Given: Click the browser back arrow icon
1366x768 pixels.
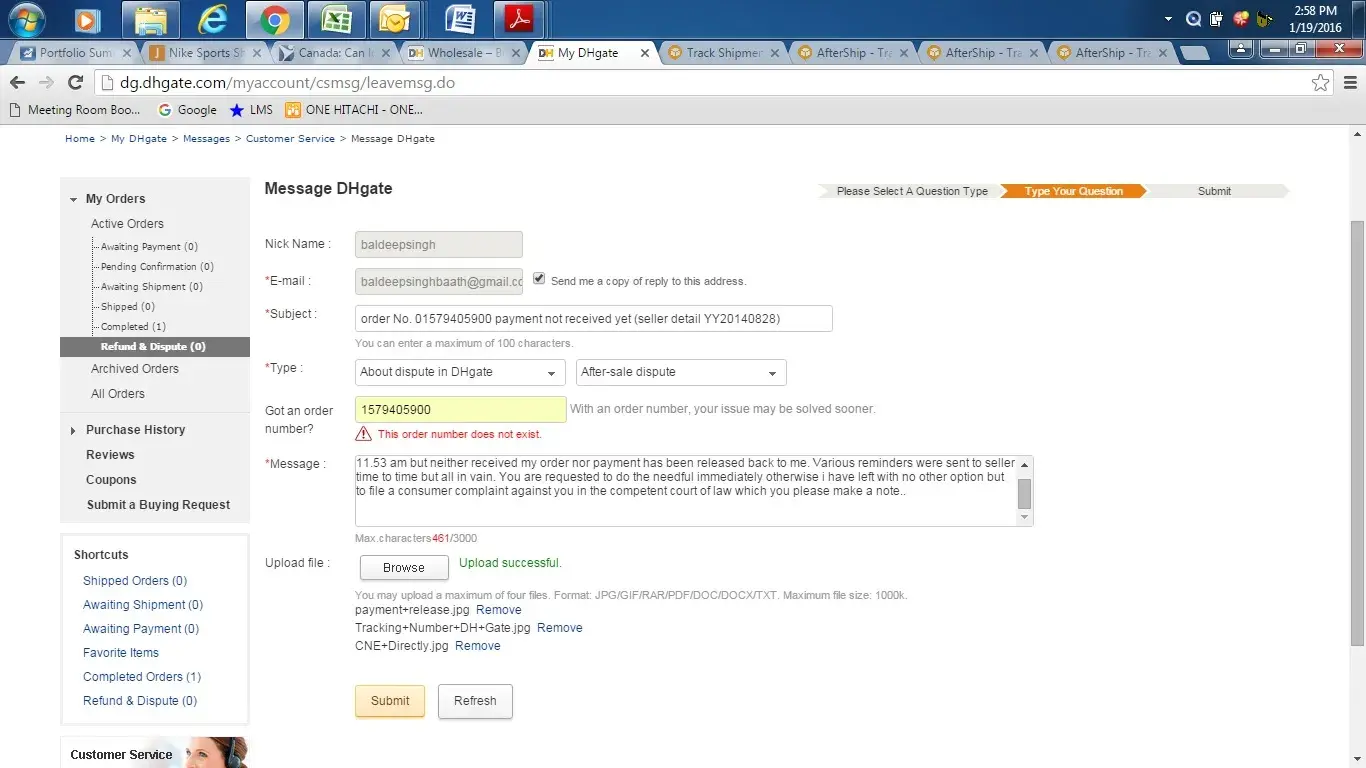Looking at the screenshot, I should (17, 83).
